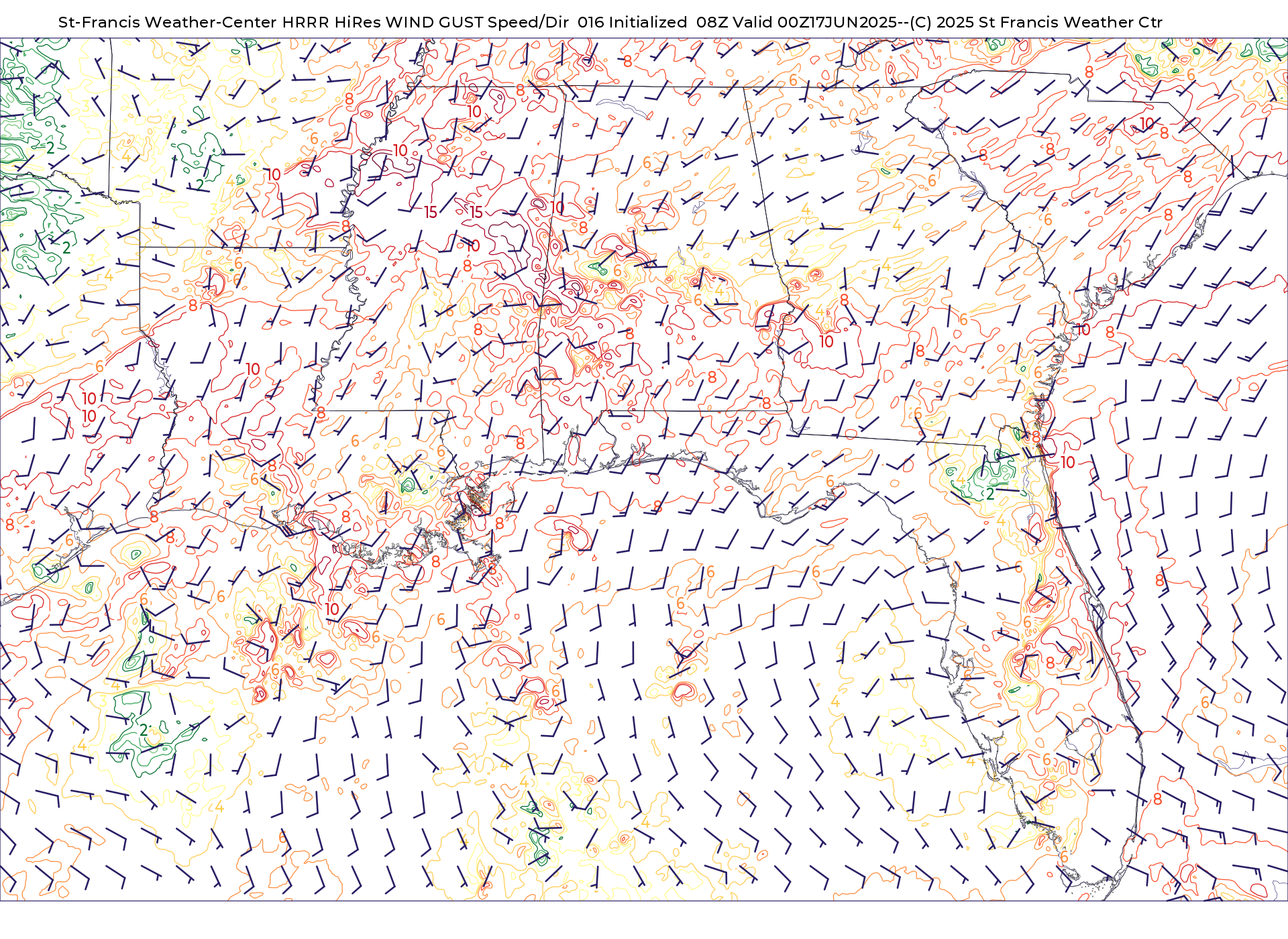This screenshot has height=939, width=1288.
Task: Click 'WIND GUST Speed/Dir' in the title
Action: tap(478, 22)
